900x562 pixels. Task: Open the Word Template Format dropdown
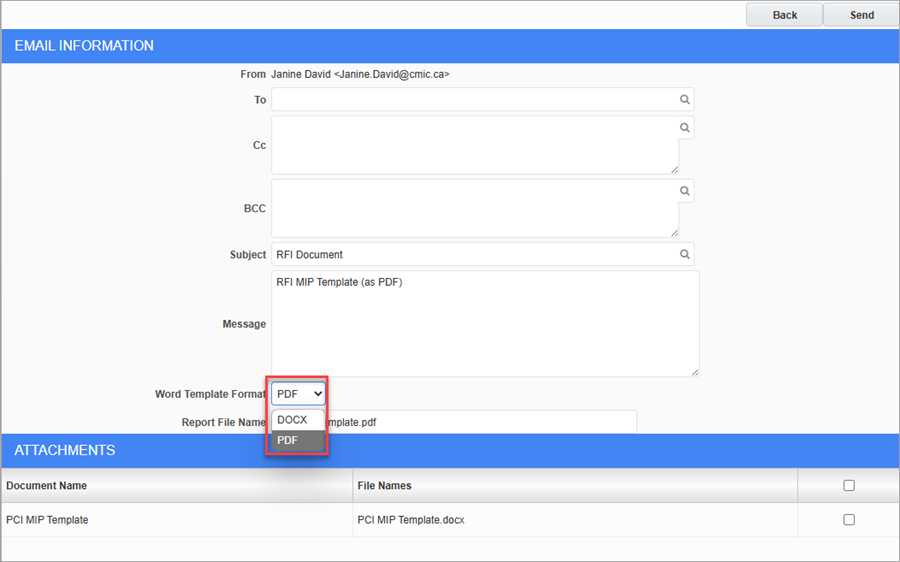tap(298, 394)
